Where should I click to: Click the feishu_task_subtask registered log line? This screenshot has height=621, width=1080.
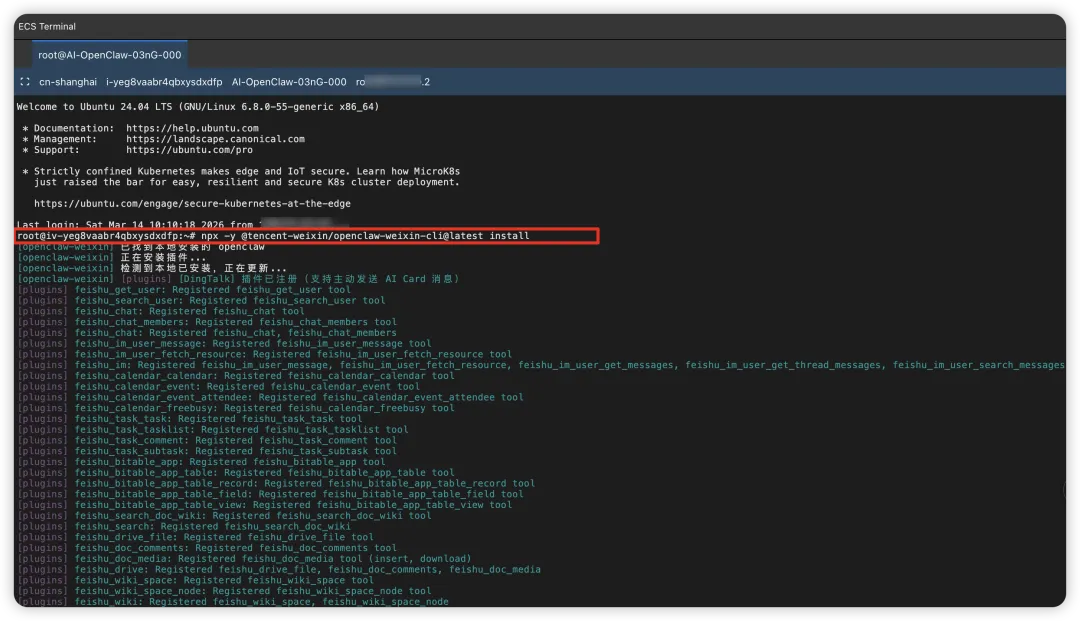207,451
